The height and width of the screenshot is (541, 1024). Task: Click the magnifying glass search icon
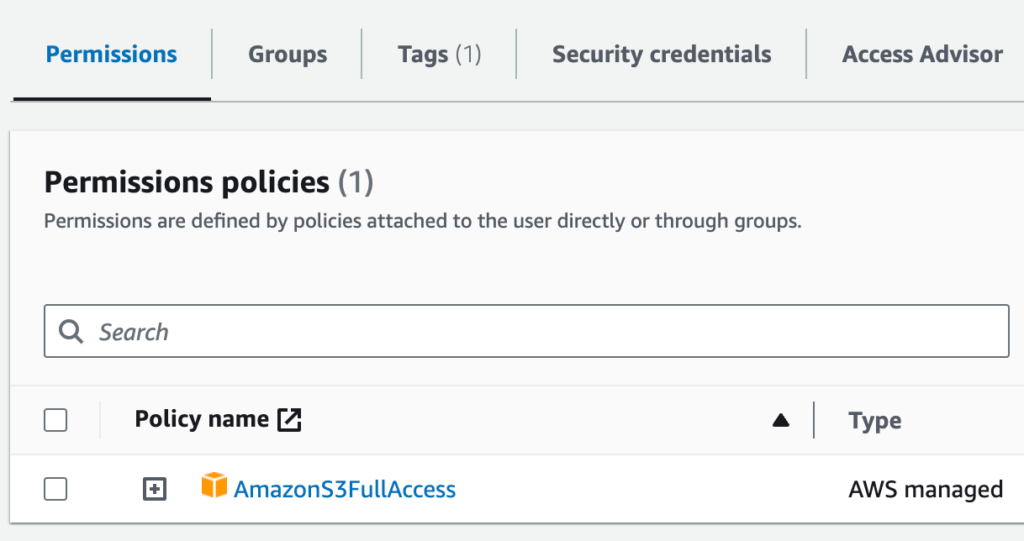[x=71, y=332]
